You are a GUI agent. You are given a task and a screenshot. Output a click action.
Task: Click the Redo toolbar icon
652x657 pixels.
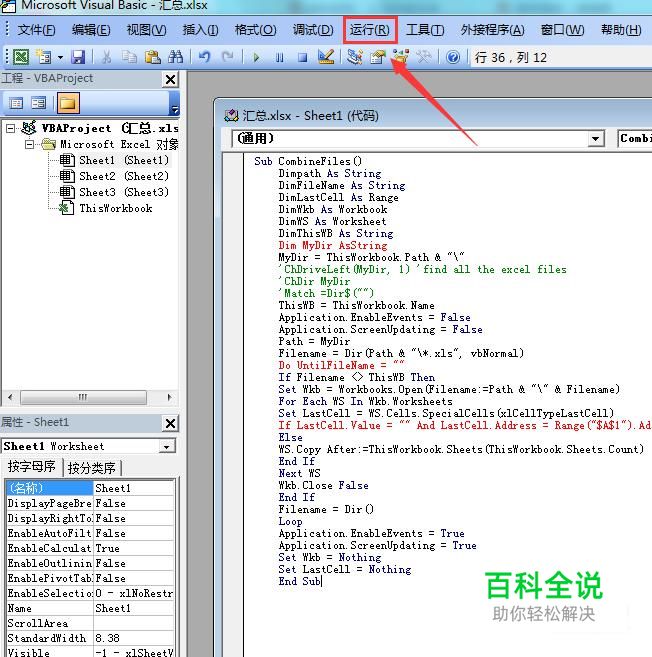(228, 57)
